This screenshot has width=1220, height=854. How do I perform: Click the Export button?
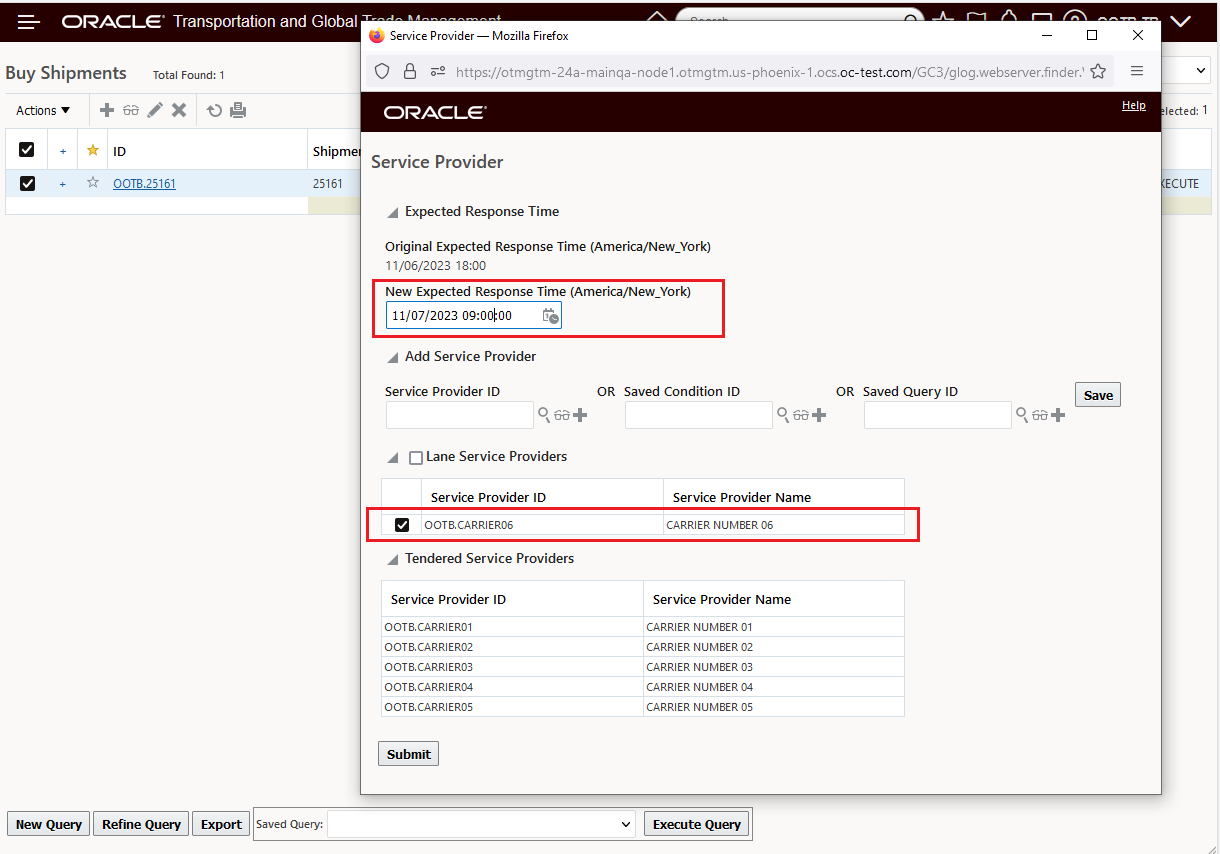221,824
